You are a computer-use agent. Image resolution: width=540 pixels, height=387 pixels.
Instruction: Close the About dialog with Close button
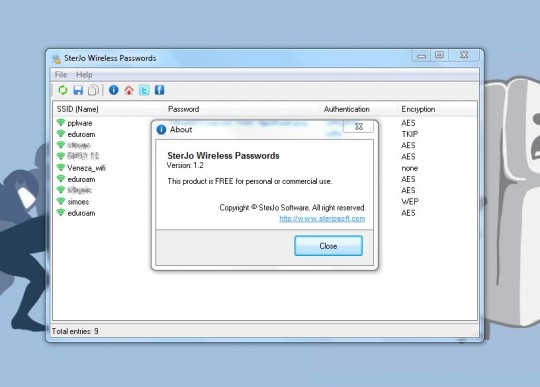[328, 246]
